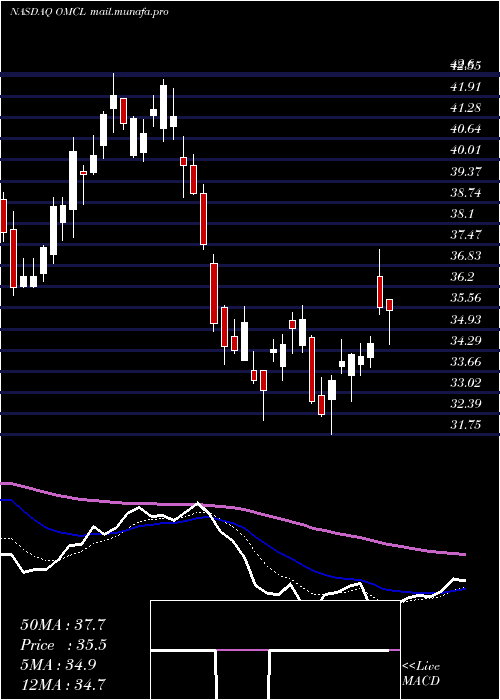The height and width of the screenshot is (700, 500).
Task: Click the 33.02 price axis label
Action: click(x=466, y=383)
